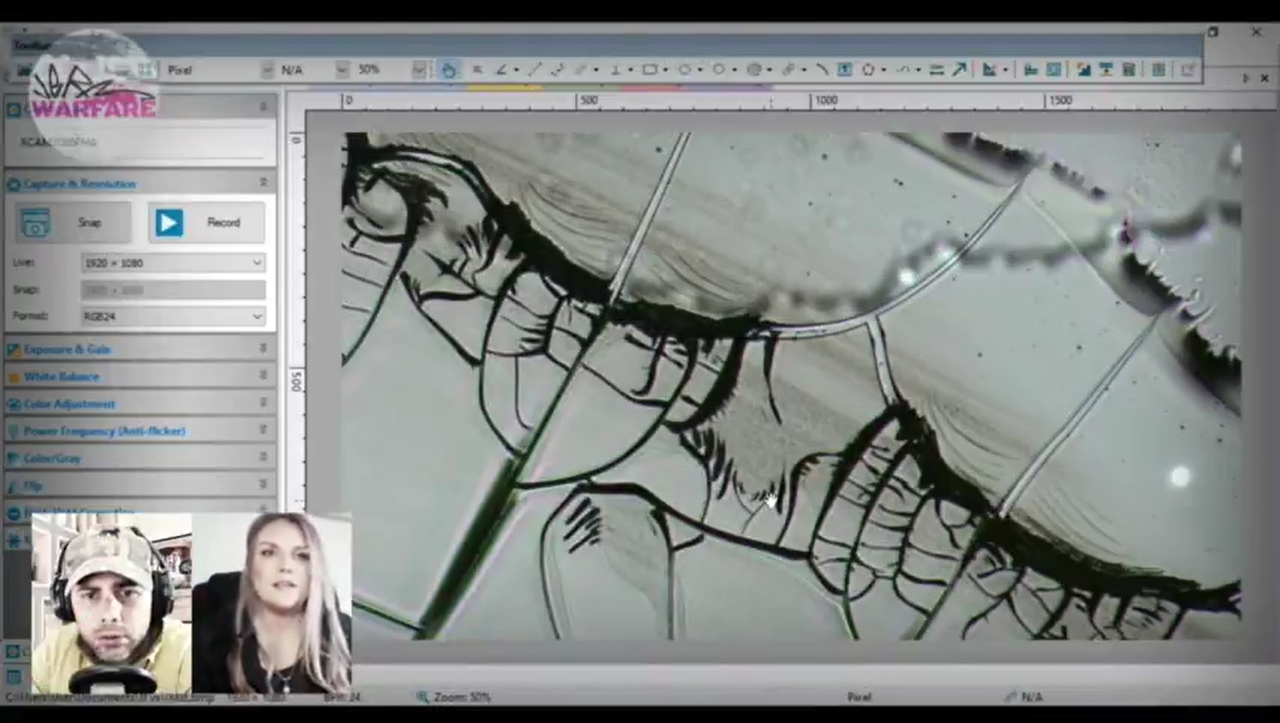The image size is (1280, 723).
Task: Expand the Color Adjustment section chevron
Action: (263, 402)
